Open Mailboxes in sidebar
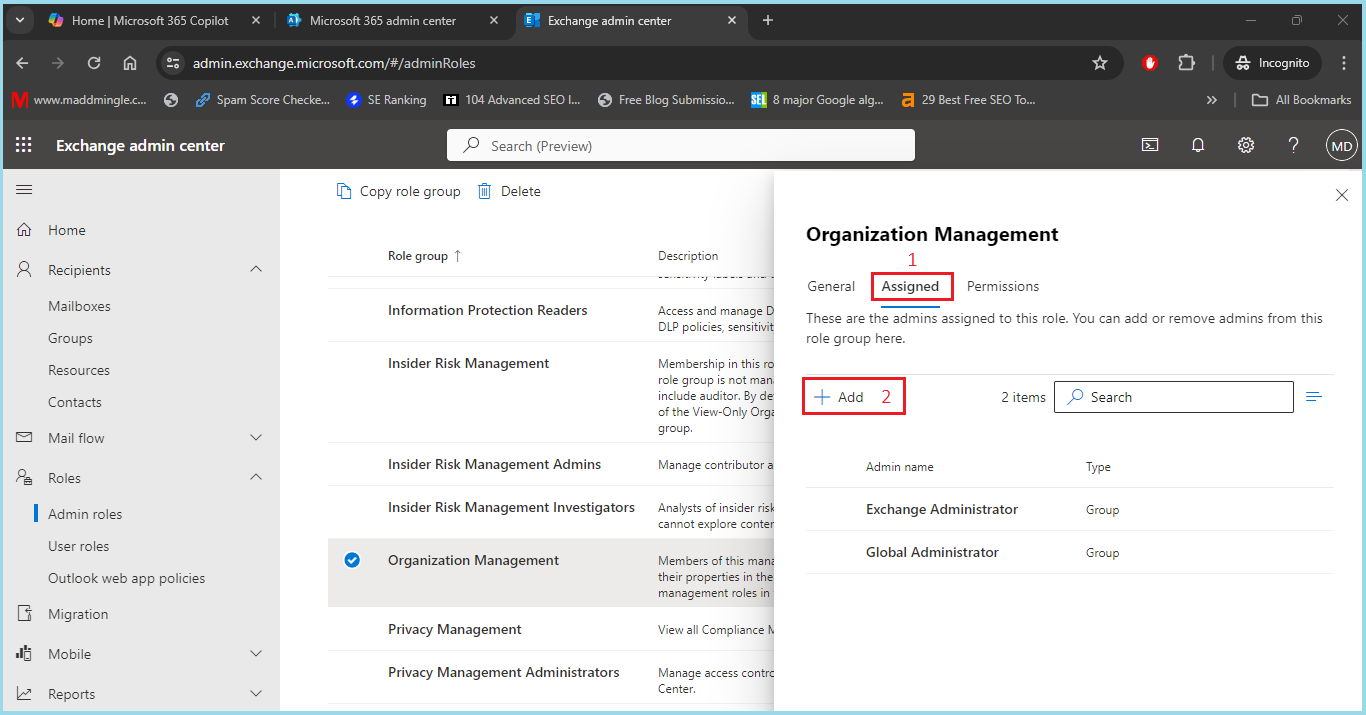Screen dimensions: 1366x715 (79, 306)
